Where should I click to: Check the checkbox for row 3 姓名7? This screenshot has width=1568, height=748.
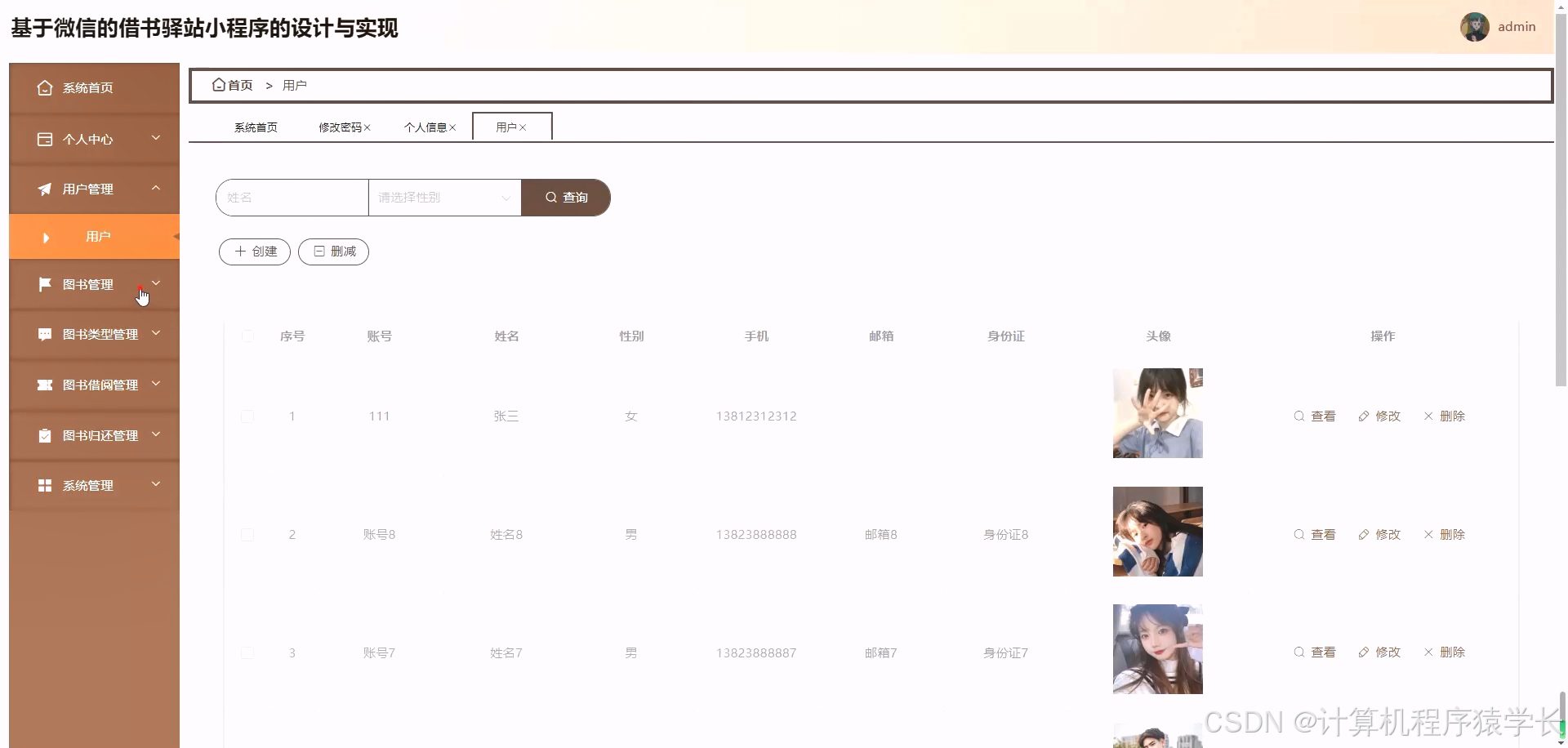click(x=247, y=653)
